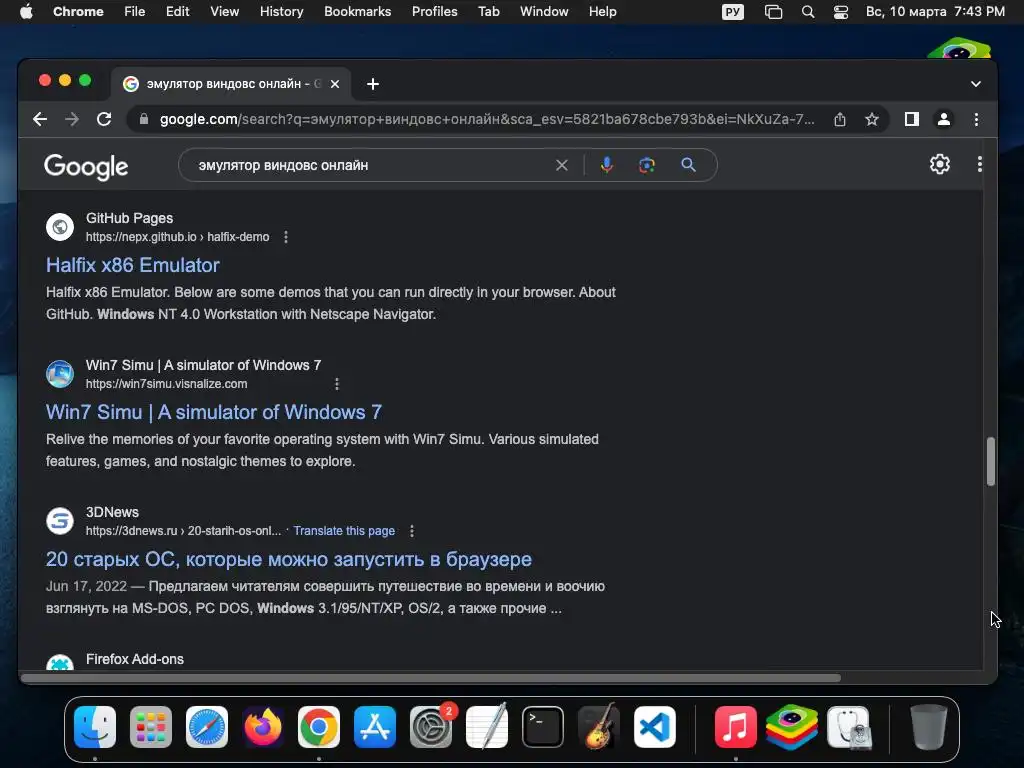This screenshot has width=1024, height=768.
Task: Open GarageBand from the Dock
Action: coord(599,727)
